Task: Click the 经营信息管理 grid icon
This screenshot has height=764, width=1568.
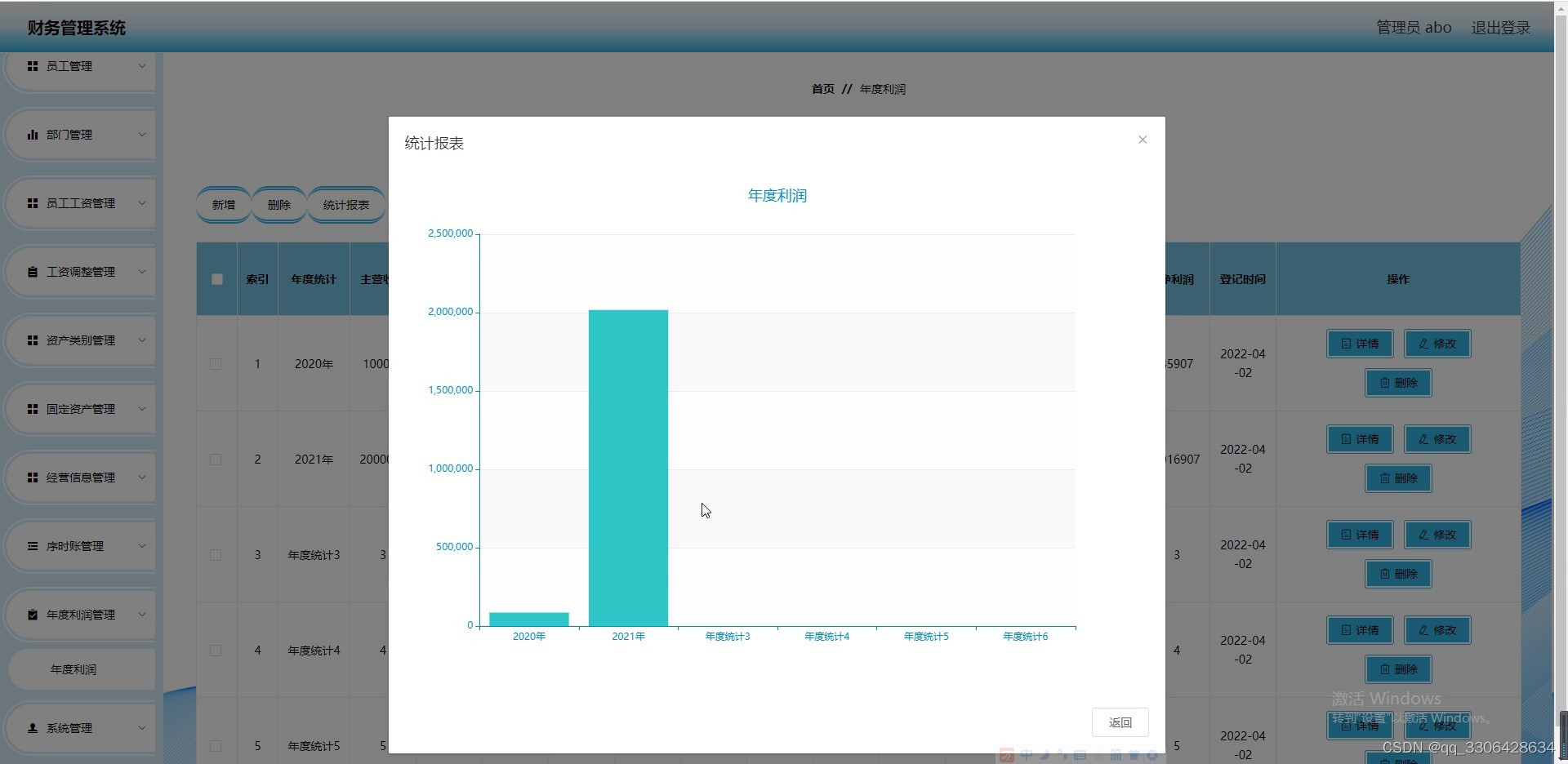Action: point(33,477)
